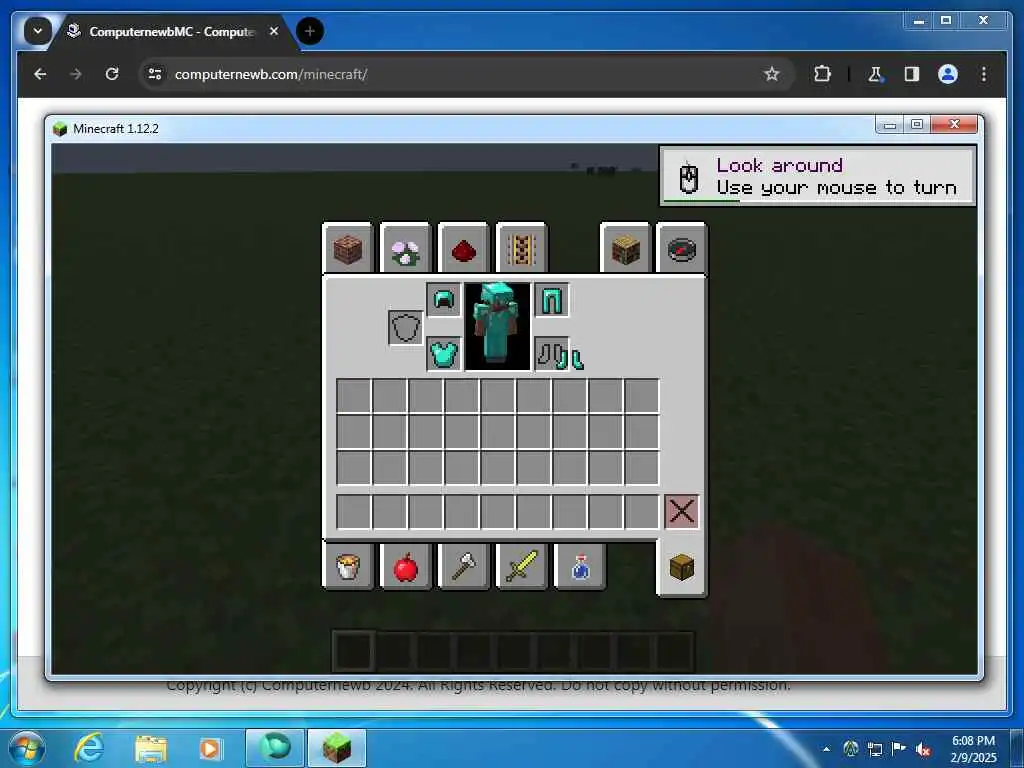The image size is (1024, 768).
Task: Open the Brewing tab with potion icon
Action: [x=580, y=566]
